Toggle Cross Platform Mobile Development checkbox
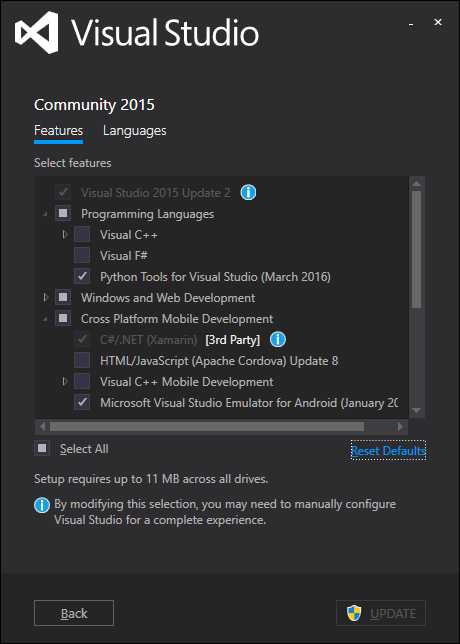This screenshot has width=460, height=644. [x=63, y=318]
